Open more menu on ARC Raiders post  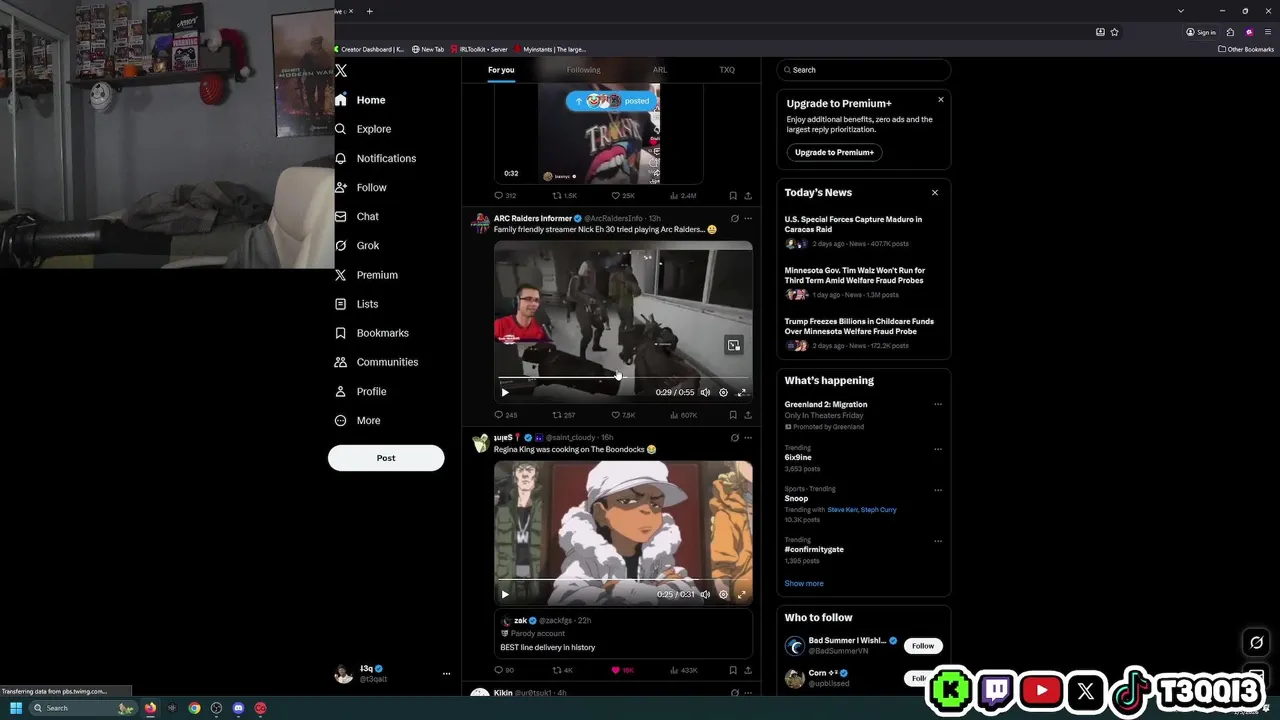tap(748, 218)
